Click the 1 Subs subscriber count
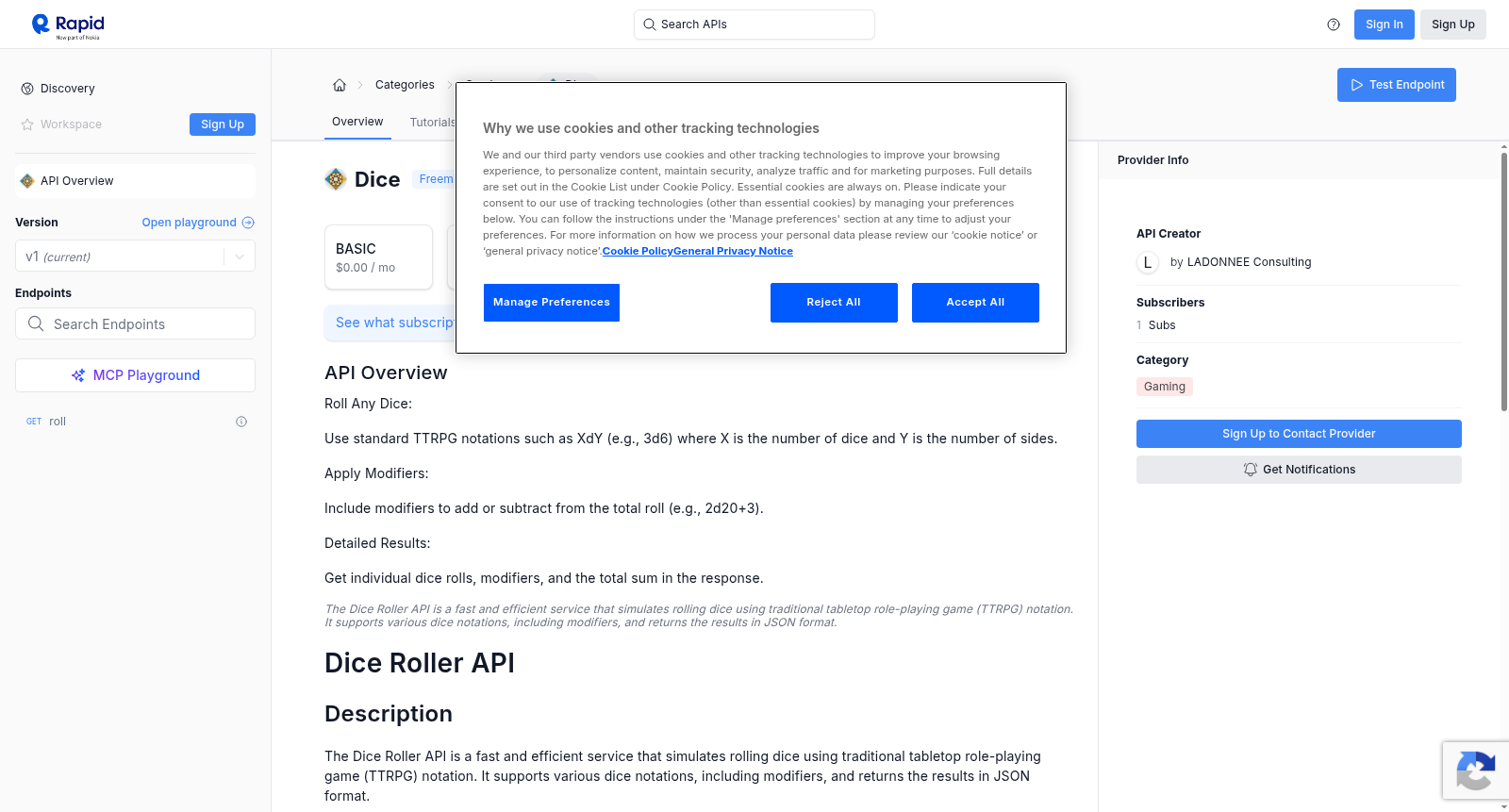1509x812 pixels. tap(1156, 325)
